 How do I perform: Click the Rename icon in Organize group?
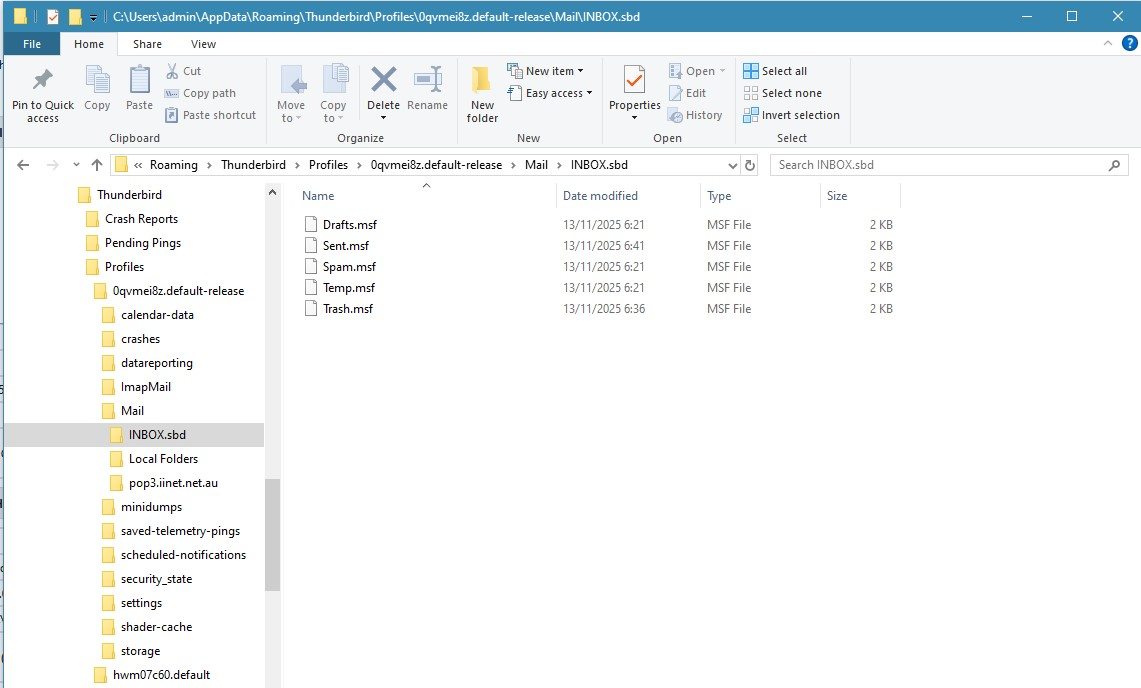427,82
